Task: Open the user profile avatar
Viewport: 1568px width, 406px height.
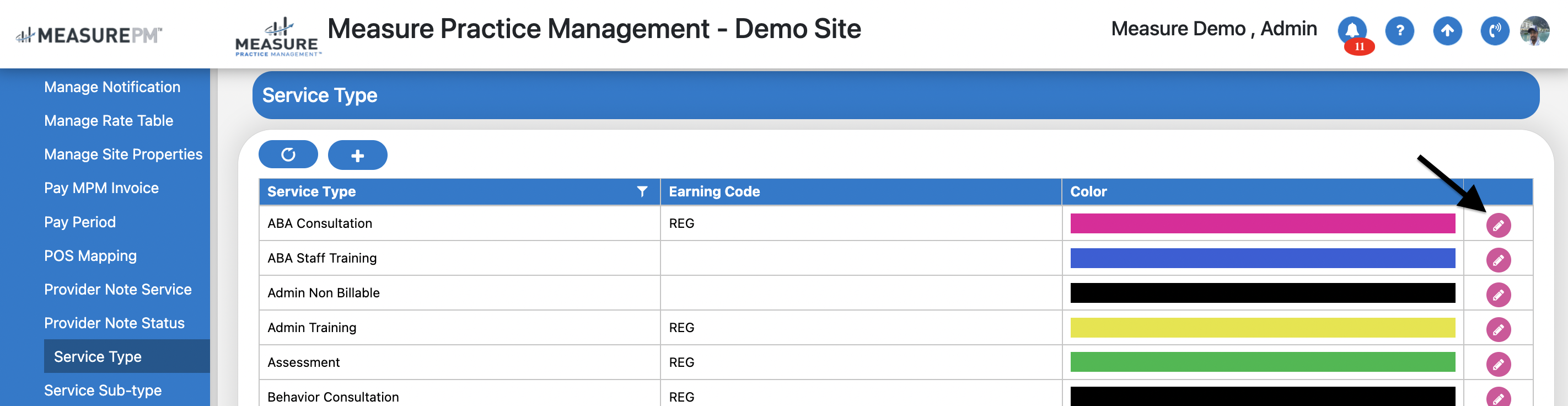Action: (1534, 30)
